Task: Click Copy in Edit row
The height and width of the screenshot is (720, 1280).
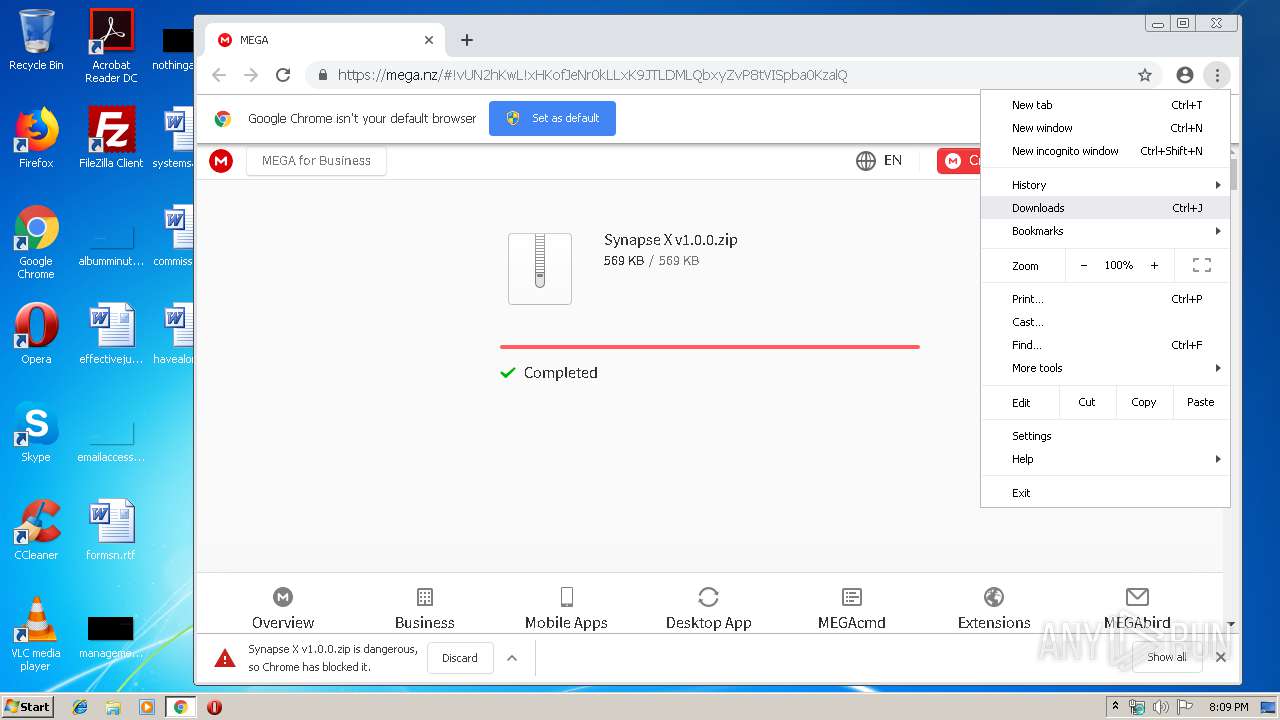Action: 1143,402
